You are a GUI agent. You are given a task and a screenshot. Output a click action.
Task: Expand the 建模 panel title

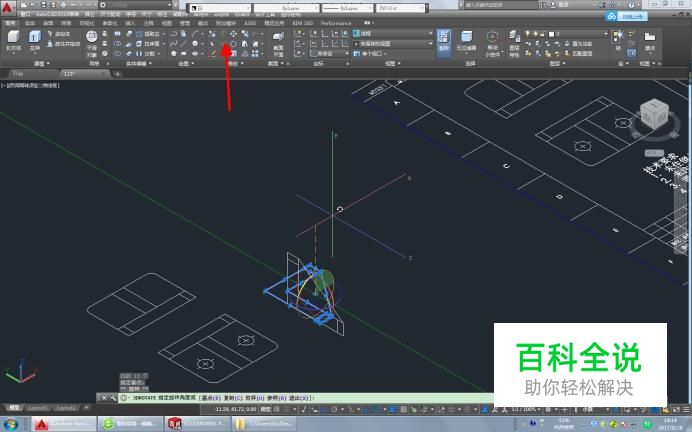(41, 64)
